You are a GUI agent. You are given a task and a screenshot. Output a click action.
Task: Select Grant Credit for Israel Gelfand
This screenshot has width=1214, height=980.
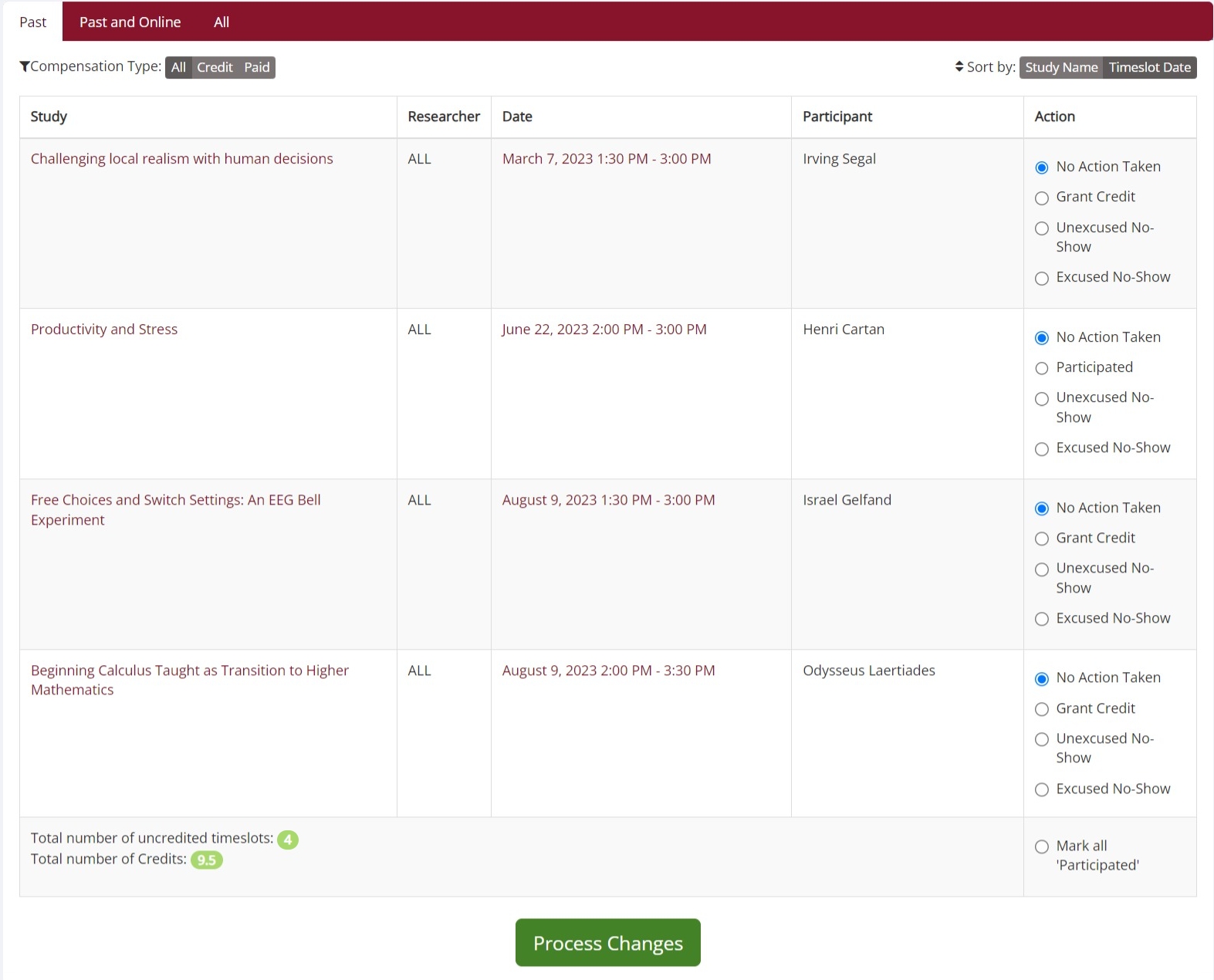(1042, 539)
